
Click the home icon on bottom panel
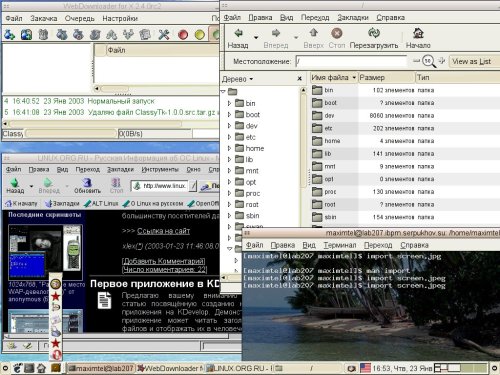click(41, 368)
